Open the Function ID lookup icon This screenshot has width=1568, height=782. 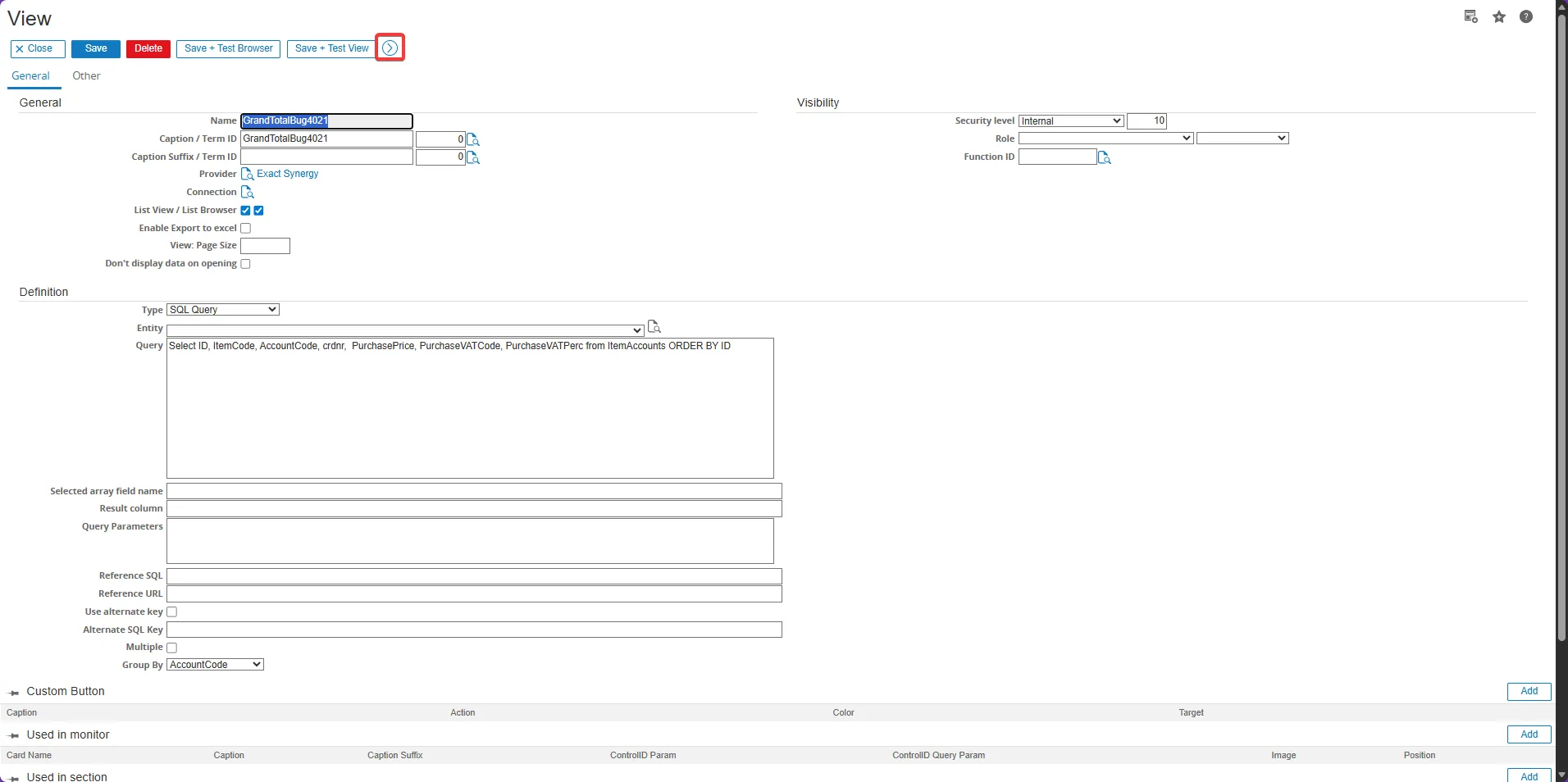[1105, 157]
